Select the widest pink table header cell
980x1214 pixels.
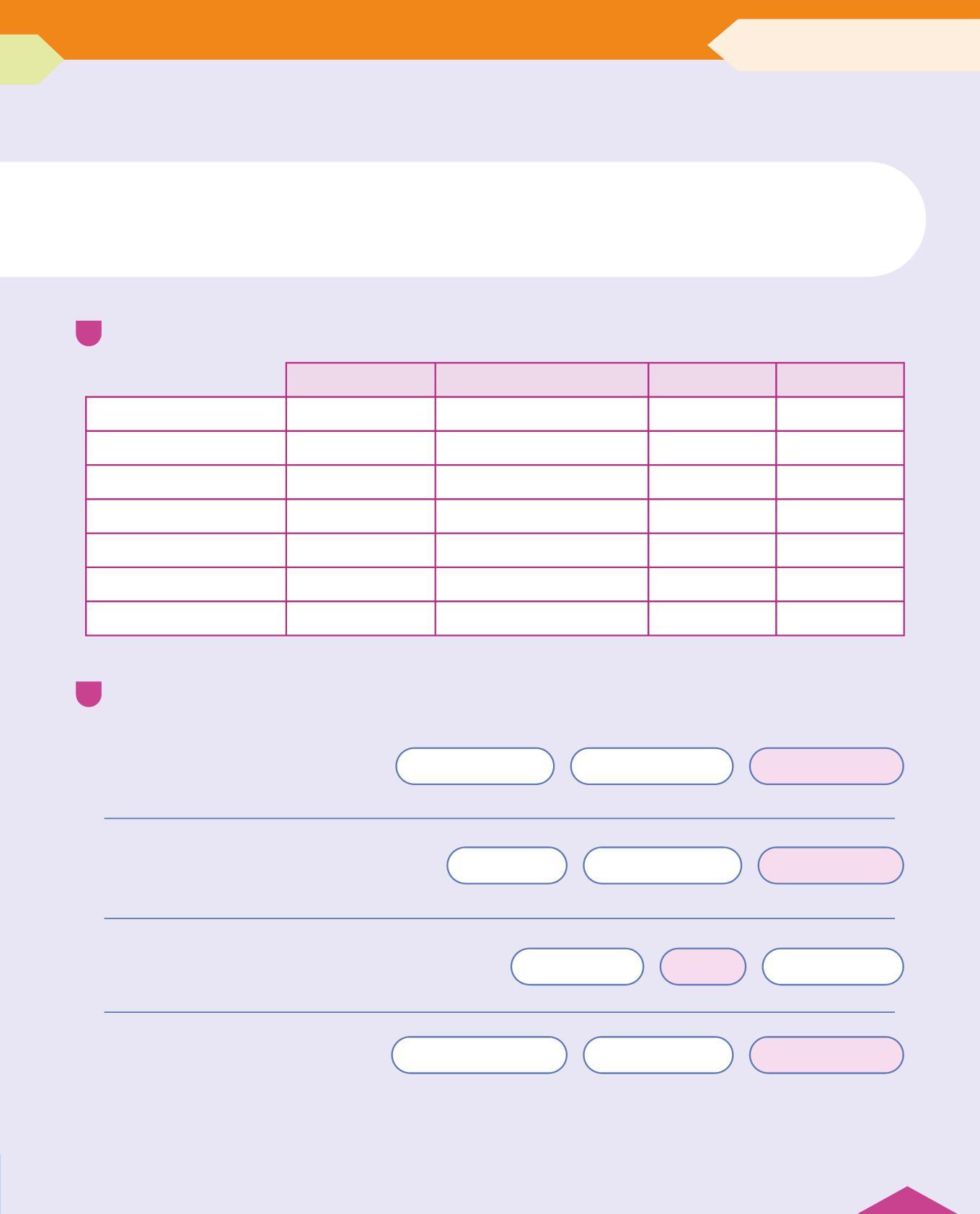click(542, 379)
